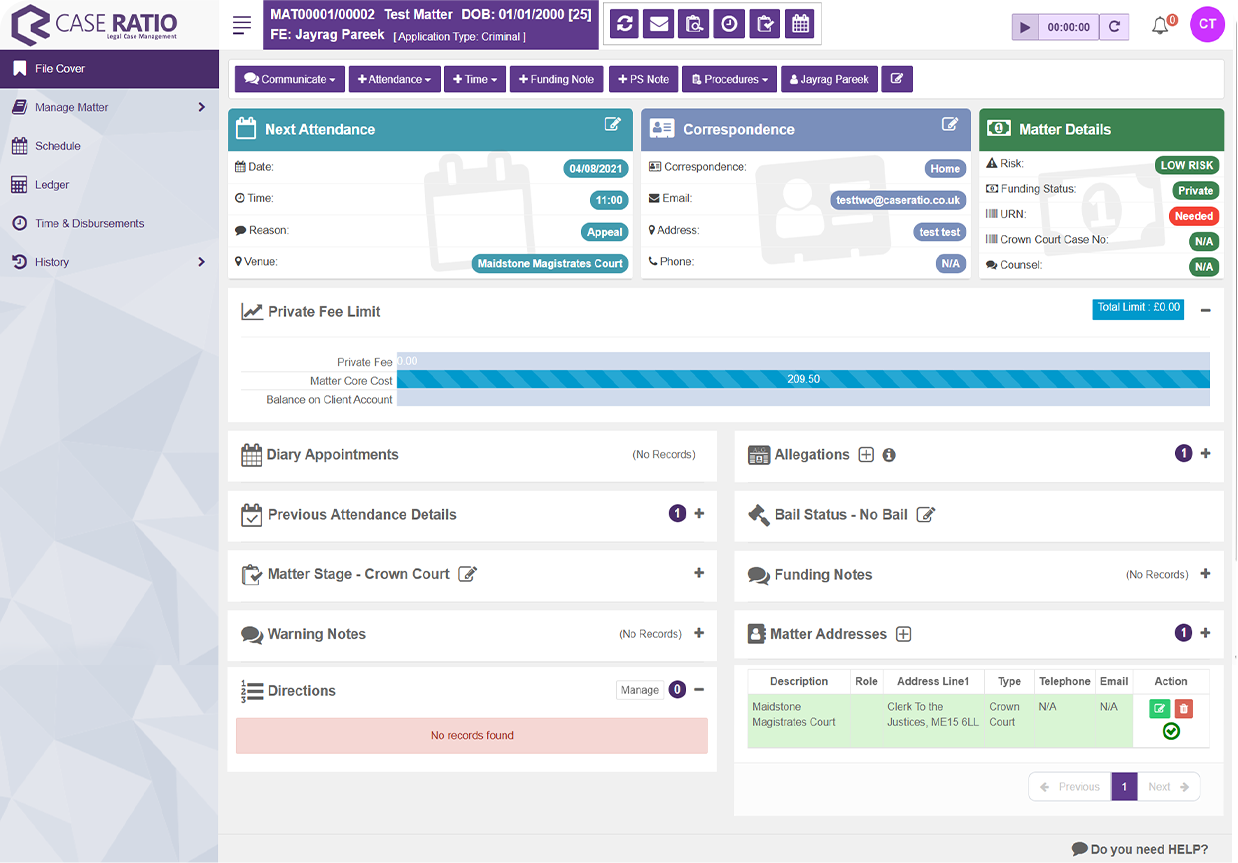1238x863 pixels.
Task: Edit the Bail Status entry
Action: [x=926, y=515]
